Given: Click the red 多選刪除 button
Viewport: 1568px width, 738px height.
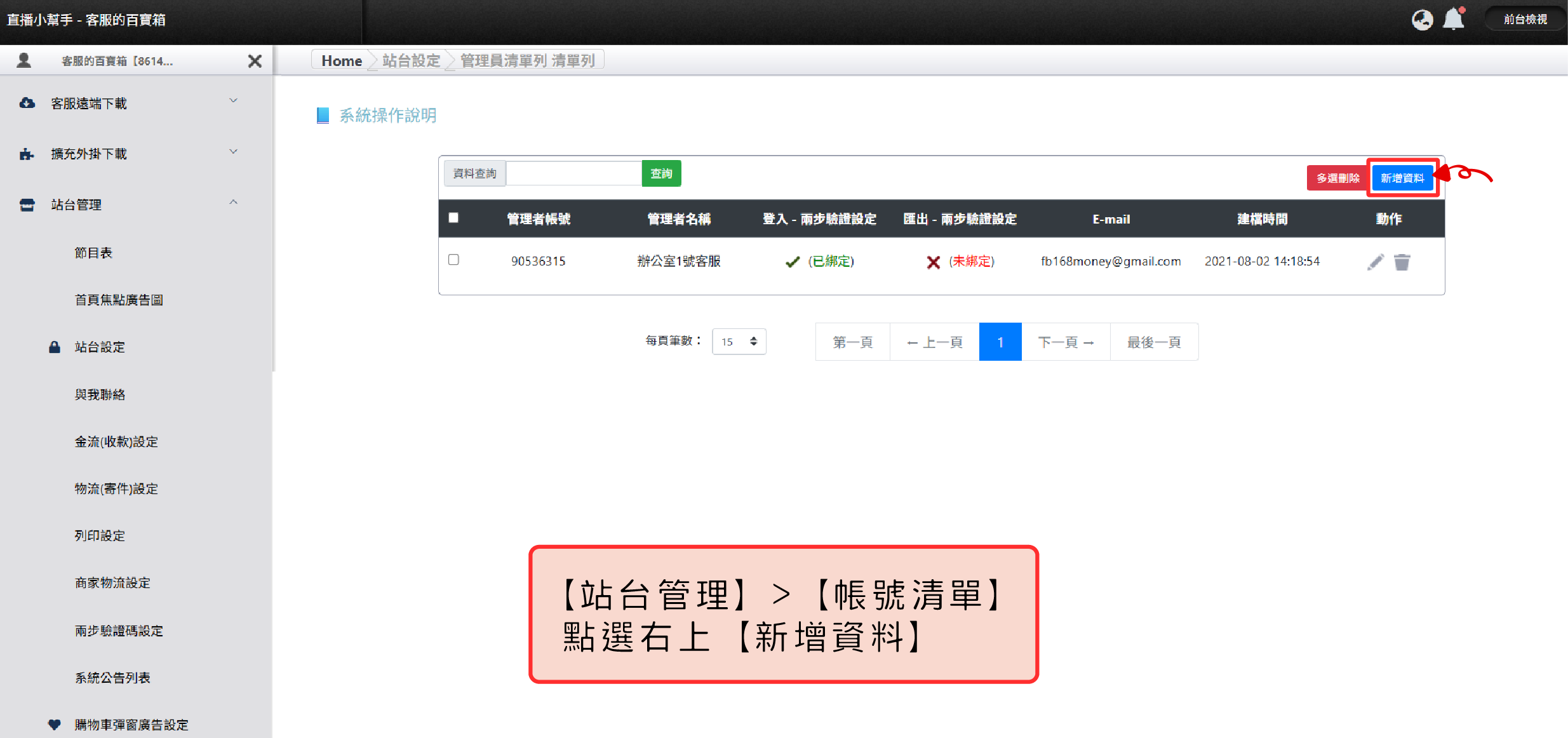Looking at the screenshot, I should point(1337,178).
